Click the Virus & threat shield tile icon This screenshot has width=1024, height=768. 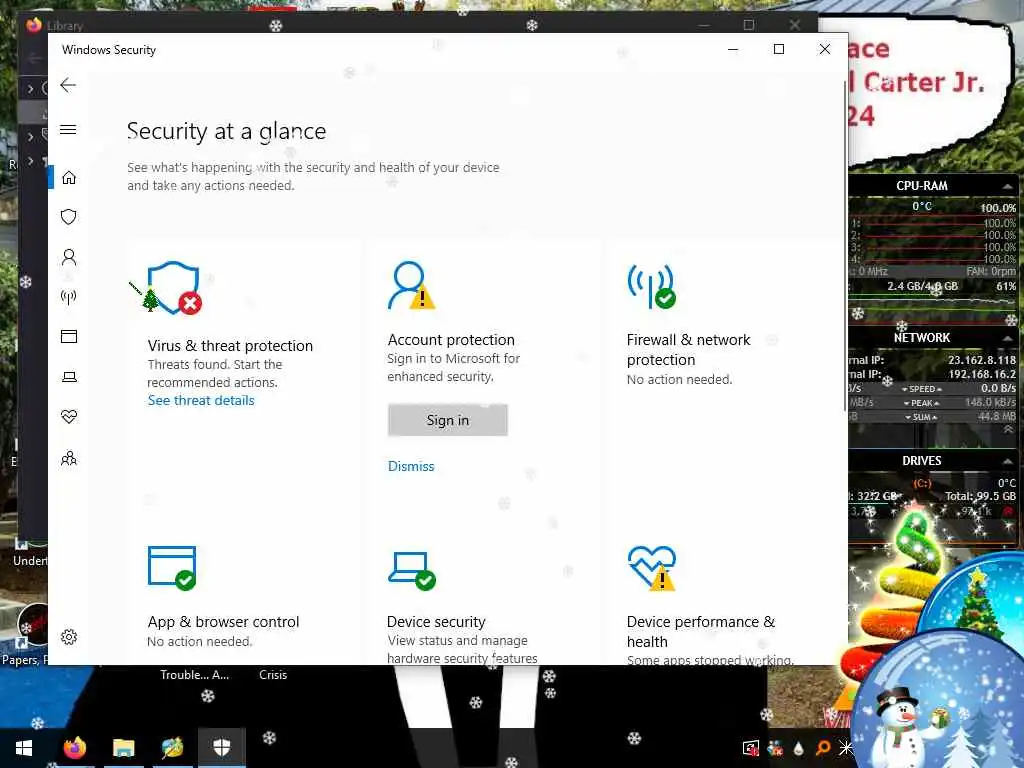click(x=174, y=288)
